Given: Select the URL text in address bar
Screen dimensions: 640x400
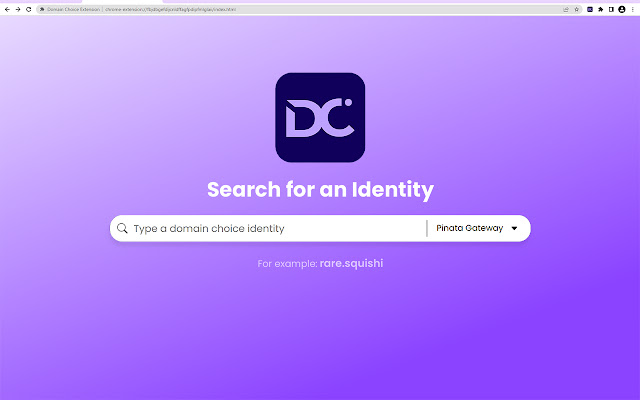Looking at the screenshot, I should point(170,9).
